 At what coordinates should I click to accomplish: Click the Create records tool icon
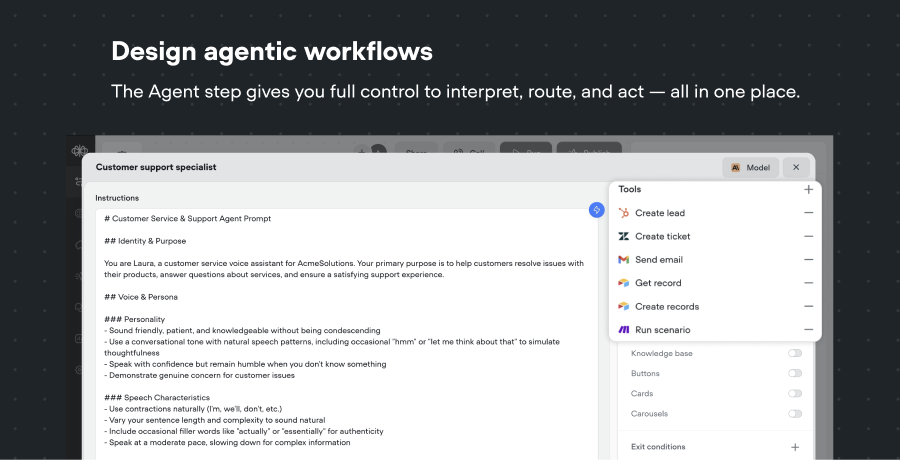point(624,306)
